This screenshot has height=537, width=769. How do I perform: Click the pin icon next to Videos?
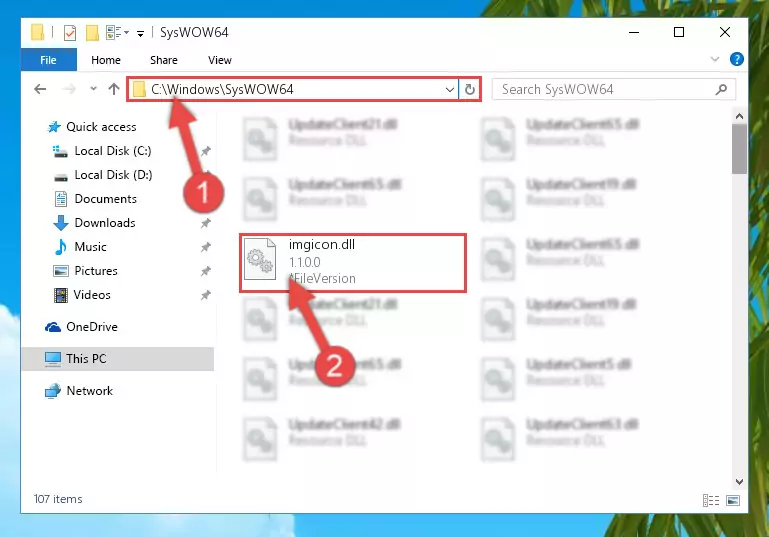coord(205,295)
